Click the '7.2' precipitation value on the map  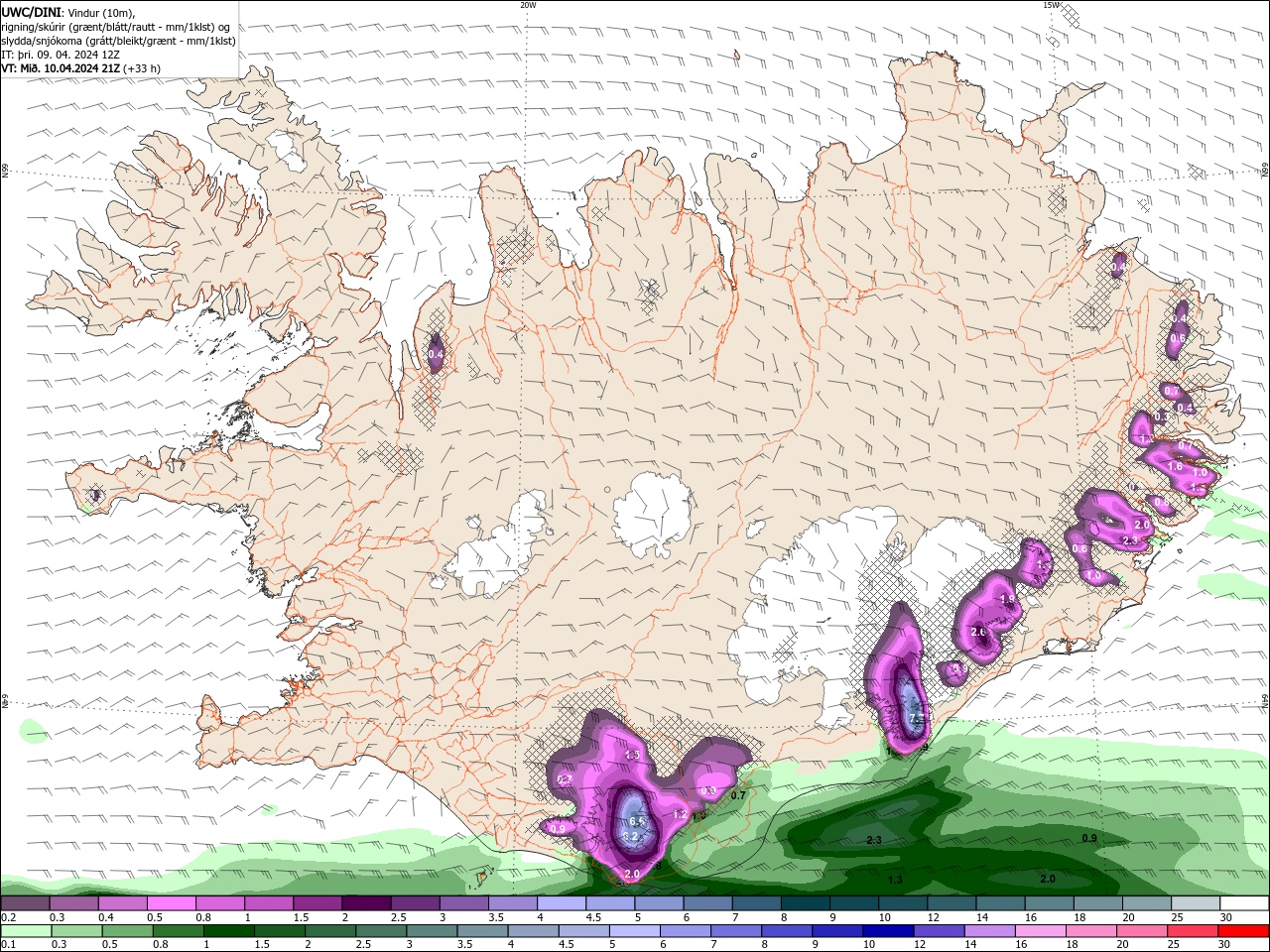(916, 718)
